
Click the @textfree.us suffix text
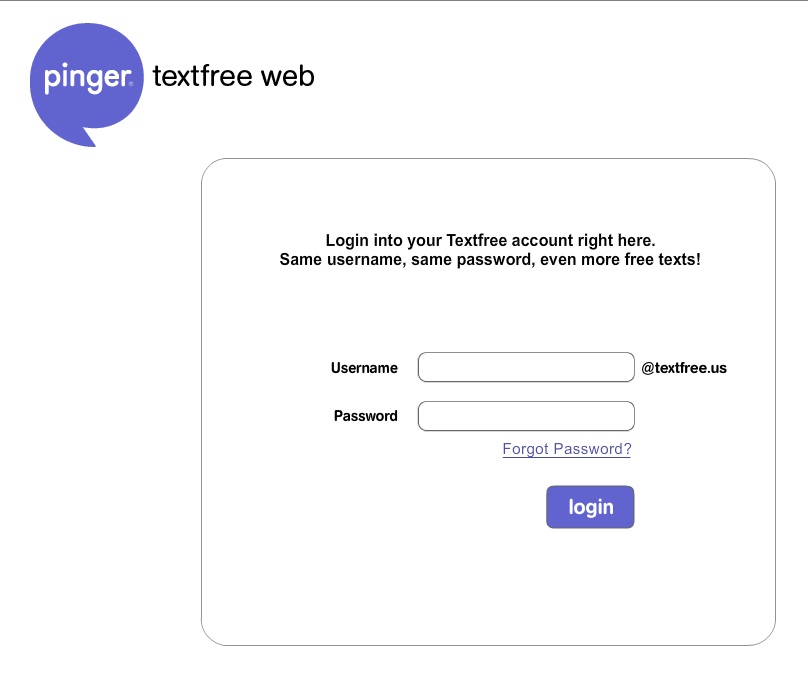pos(684,368)
